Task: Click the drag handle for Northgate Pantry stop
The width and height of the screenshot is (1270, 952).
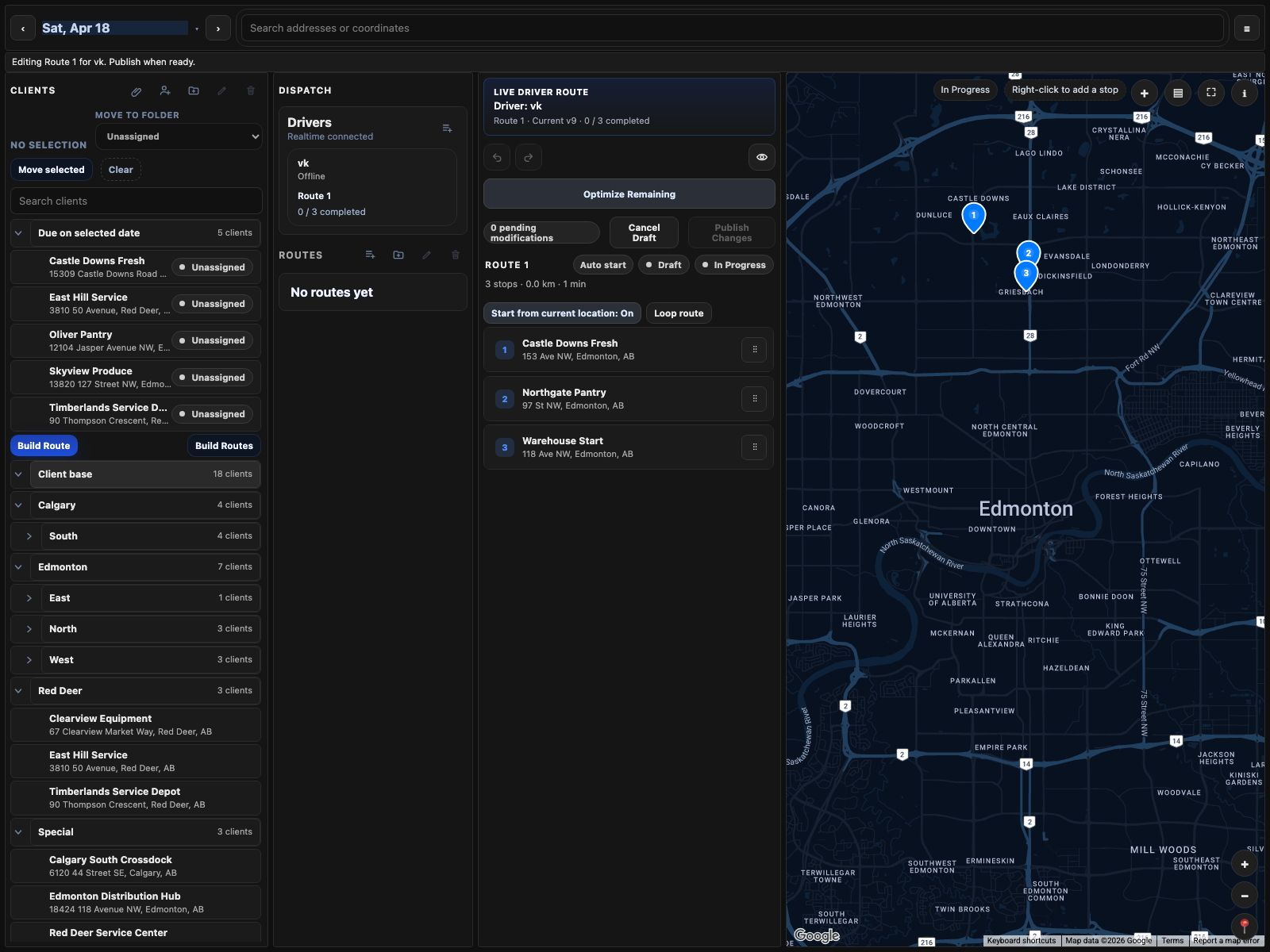Action: (754, 399)
